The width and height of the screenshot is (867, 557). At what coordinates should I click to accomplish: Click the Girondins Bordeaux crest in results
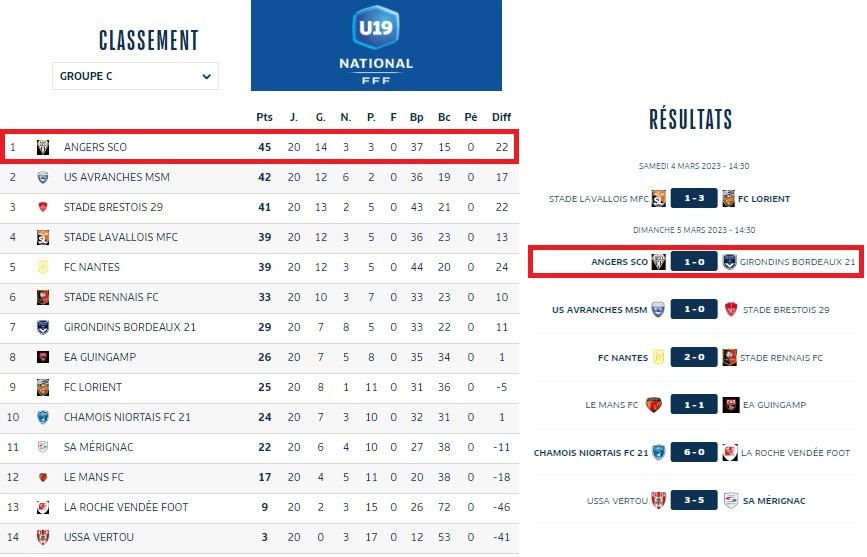[x=730, y=262]
